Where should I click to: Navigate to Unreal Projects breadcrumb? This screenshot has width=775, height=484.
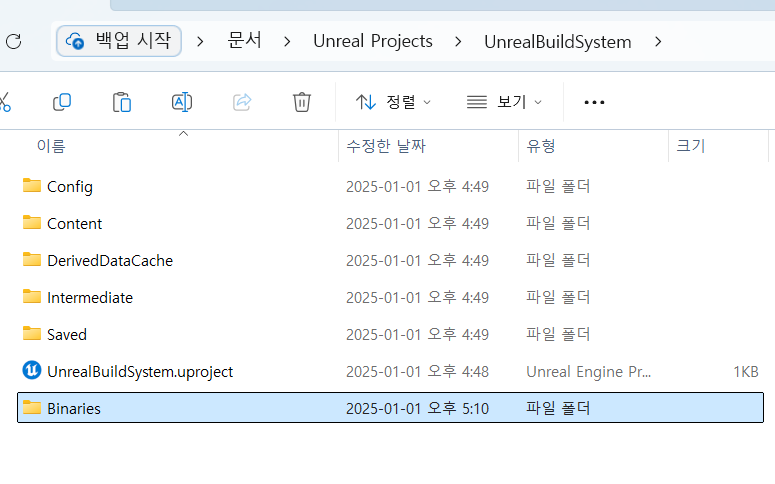click(373, 41)
